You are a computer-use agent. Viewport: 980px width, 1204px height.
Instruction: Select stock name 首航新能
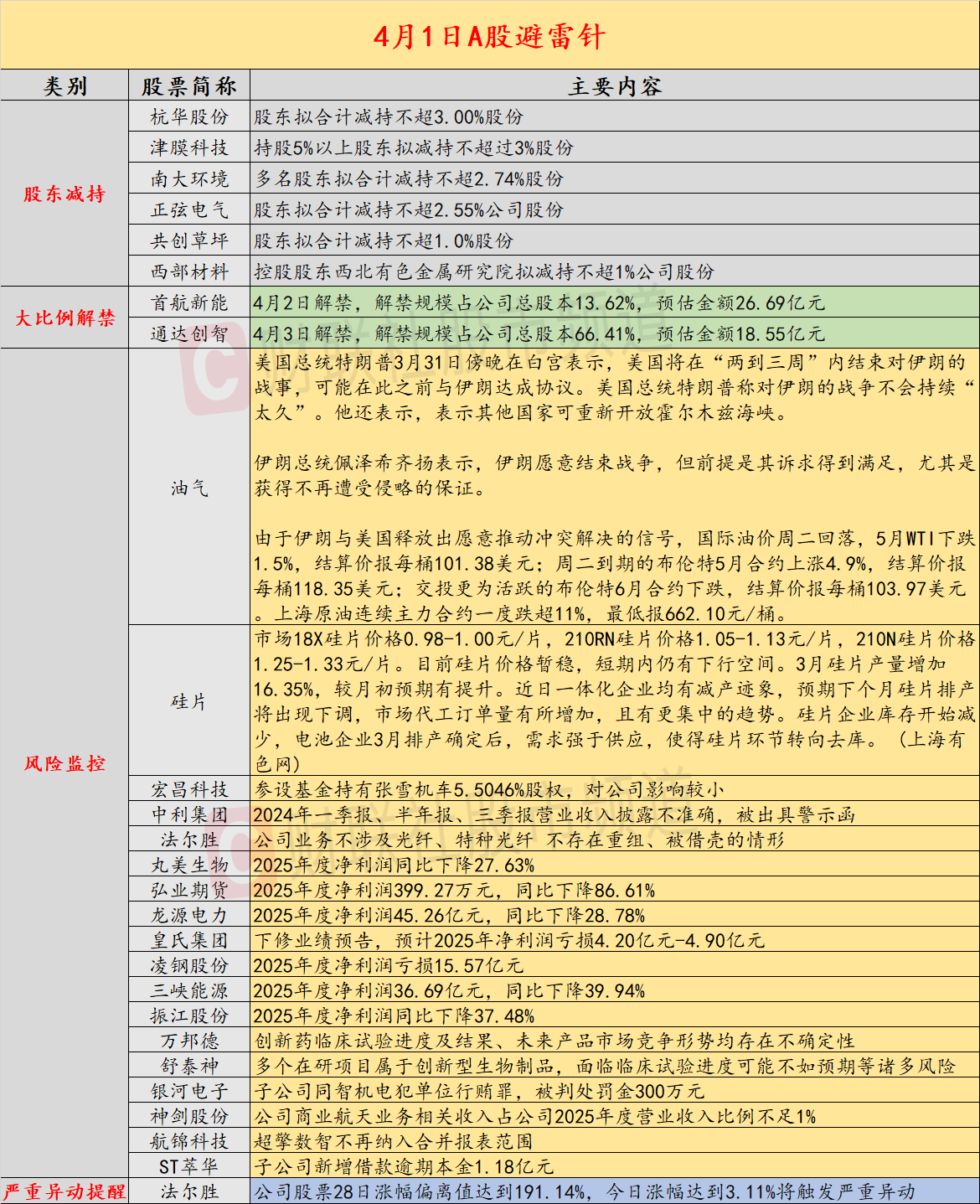coord(189,302)
